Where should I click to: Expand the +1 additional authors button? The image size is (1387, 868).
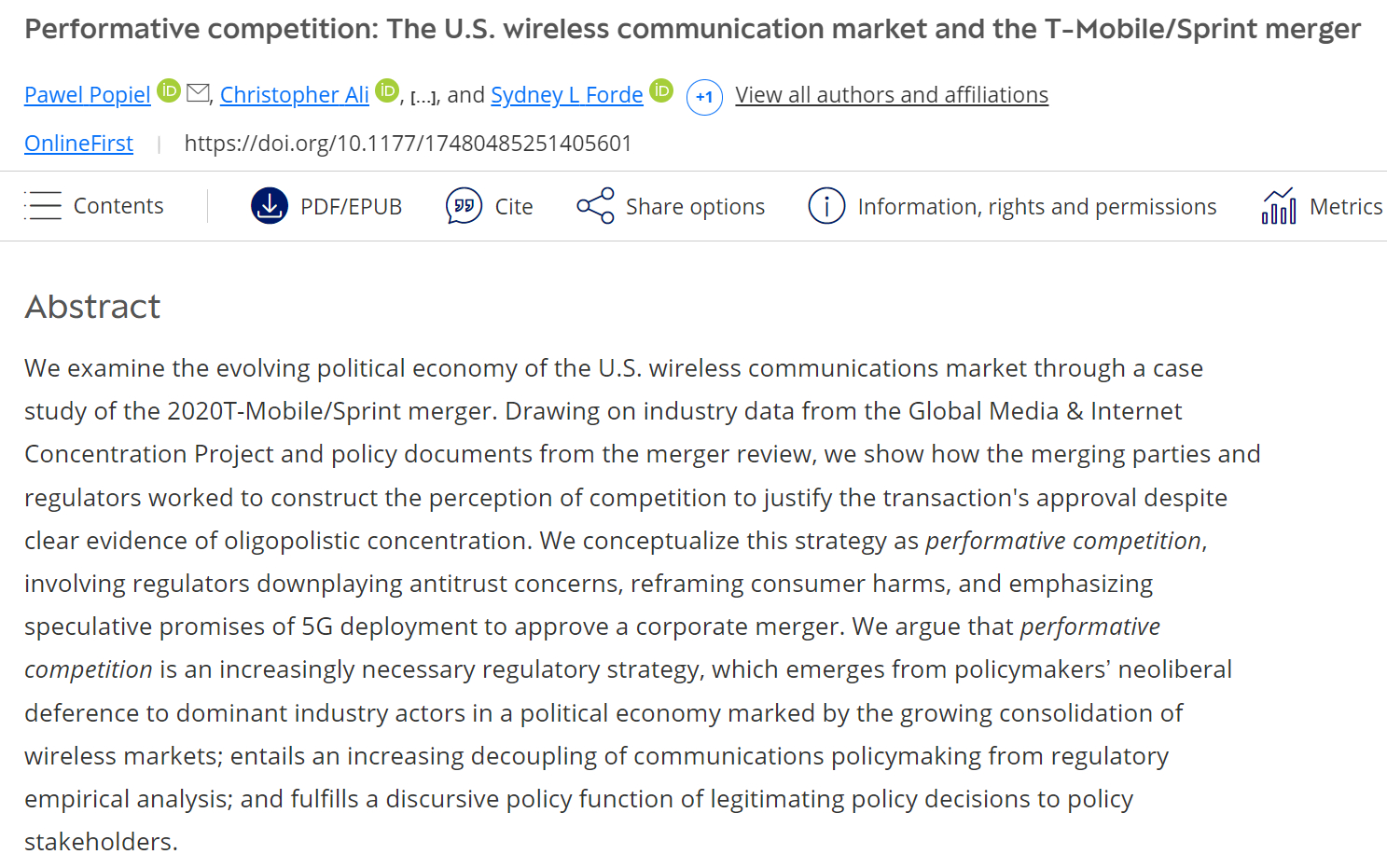coord(704,97)
